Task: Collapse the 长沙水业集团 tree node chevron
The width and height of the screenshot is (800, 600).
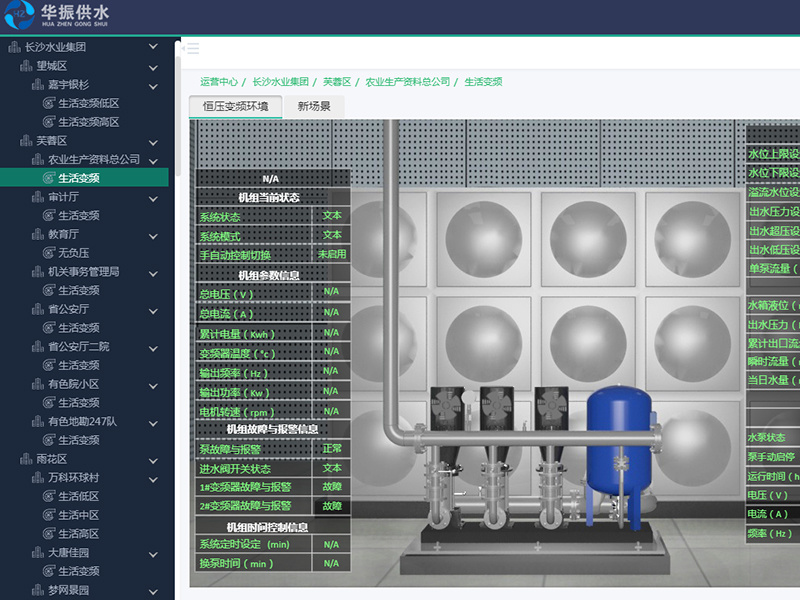Action: [153, 47]
